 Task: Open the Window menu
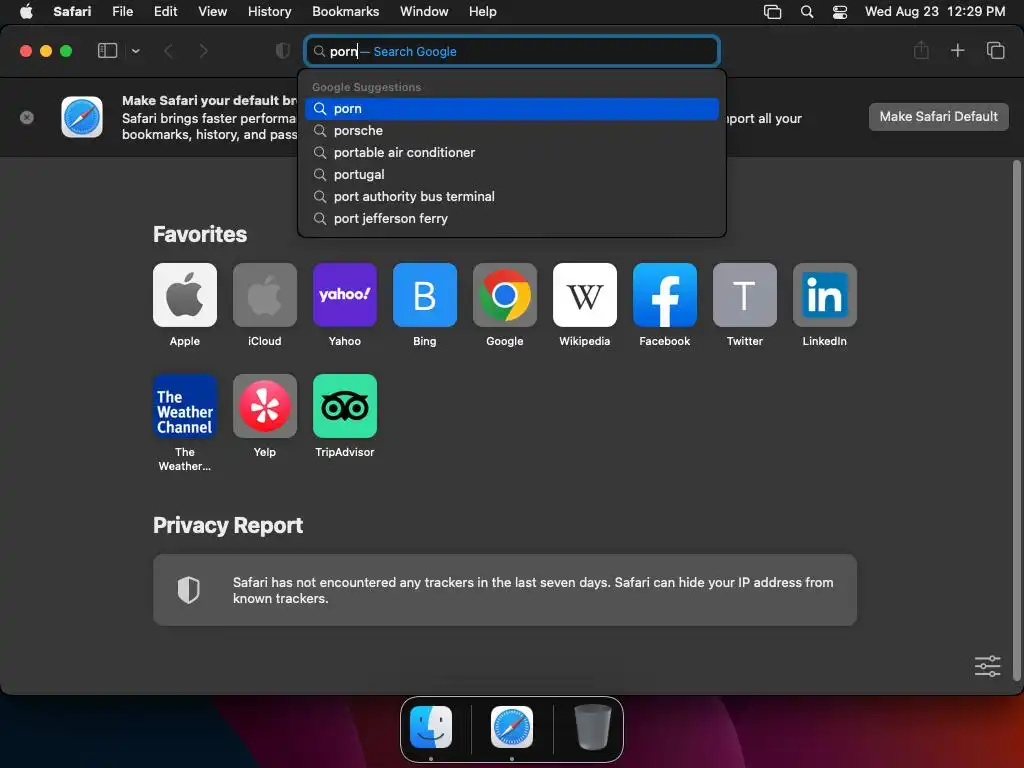(x=424, y=12)
